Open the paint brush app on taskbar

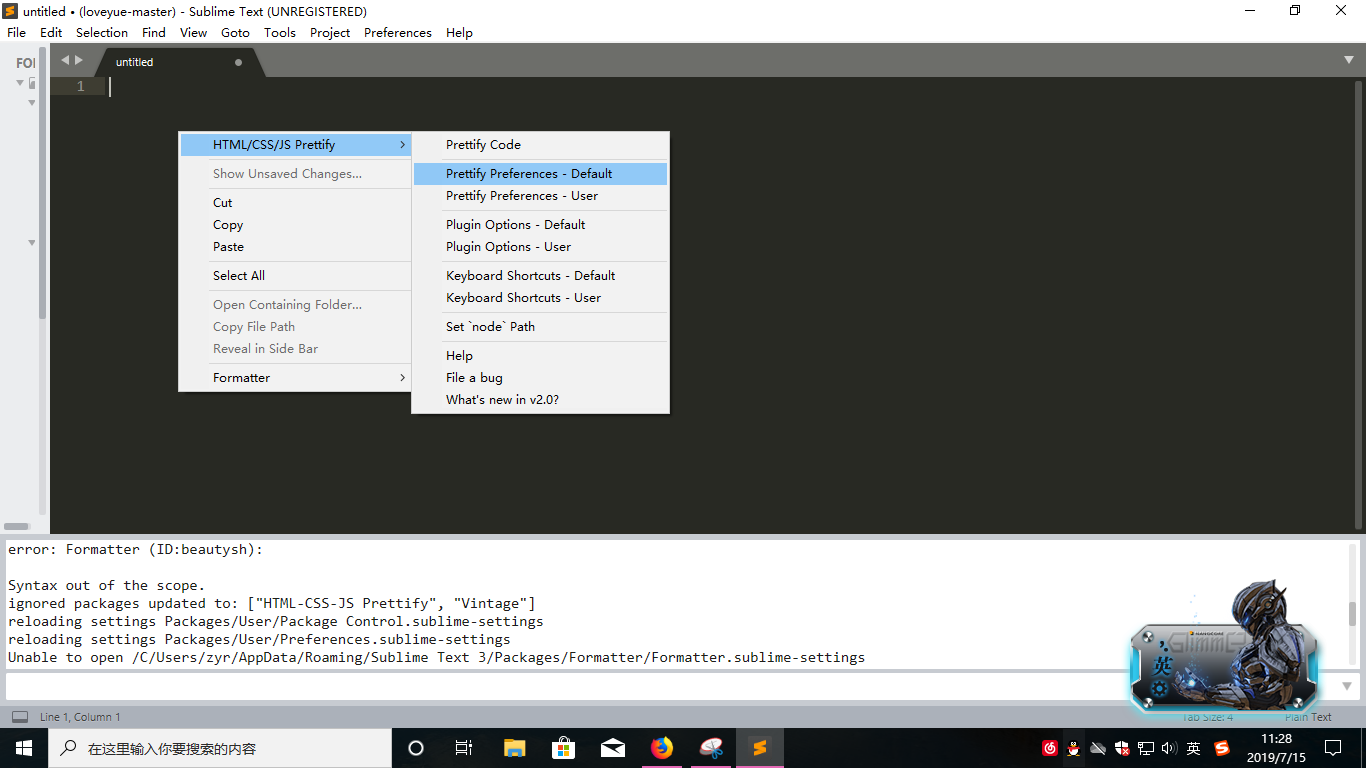(711, 748)
